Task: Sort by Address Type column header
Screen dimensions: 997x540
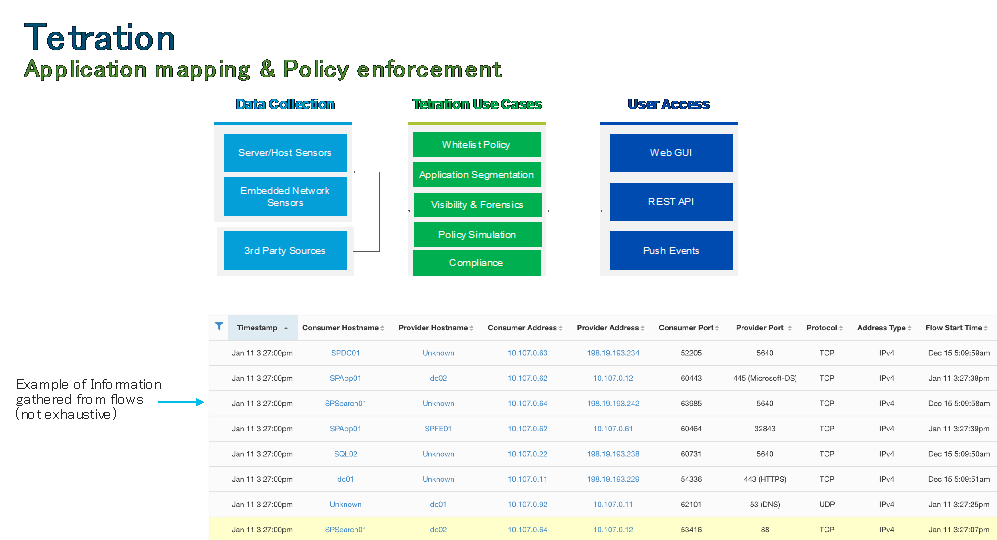Action: click(x=884, y=328)
